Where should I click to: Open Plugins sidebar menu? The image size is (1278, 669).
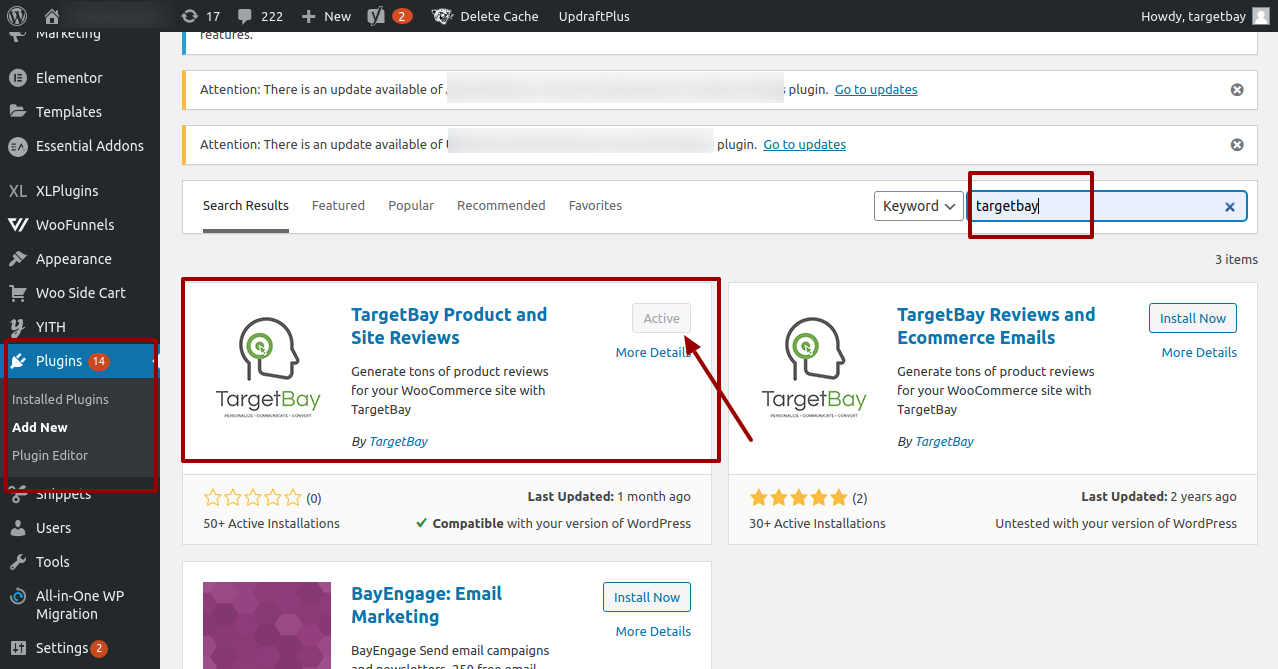[x=80, y=361]
